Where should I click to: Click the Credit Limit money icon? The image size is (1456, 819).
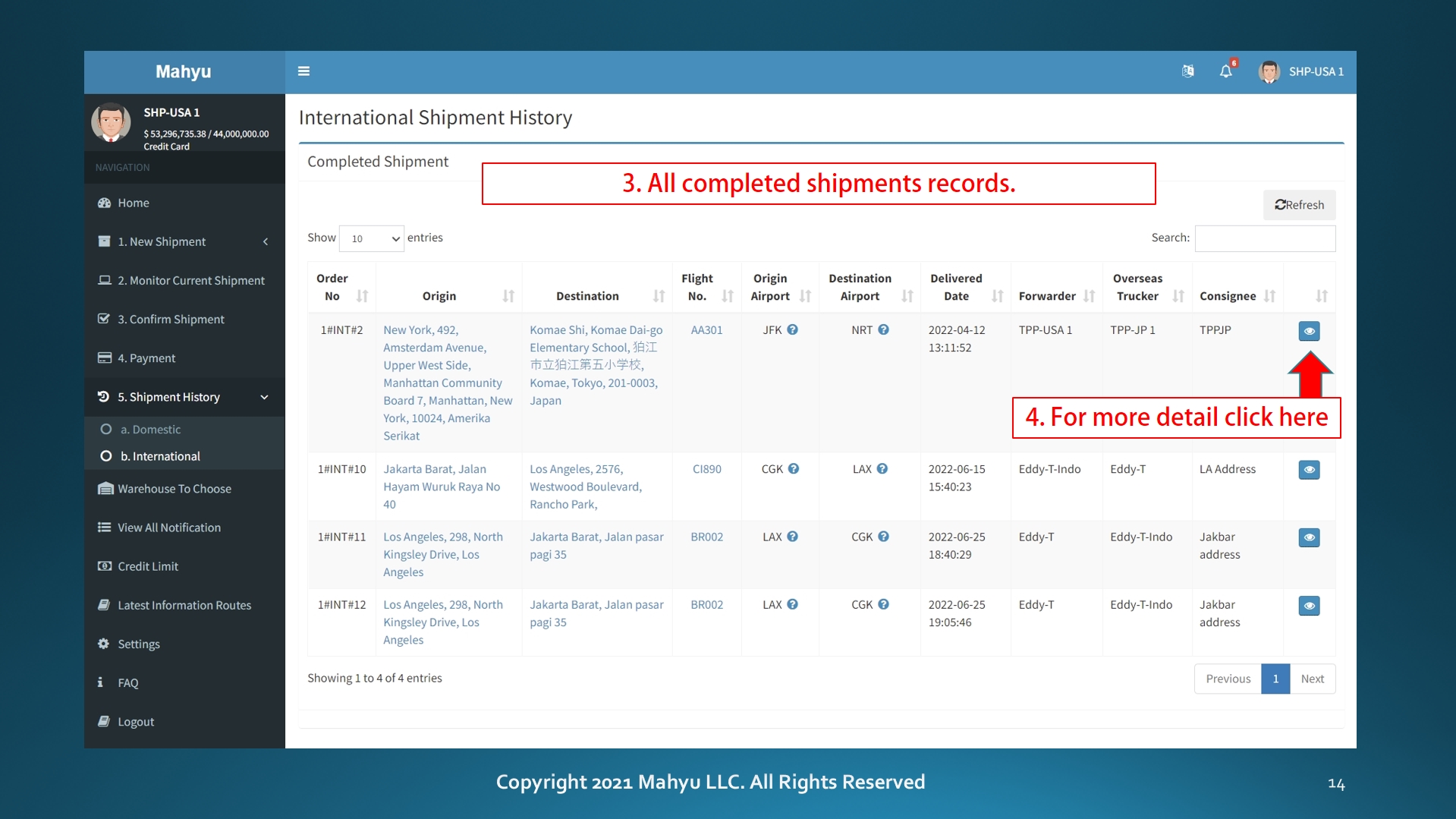[x=105, y=565]
